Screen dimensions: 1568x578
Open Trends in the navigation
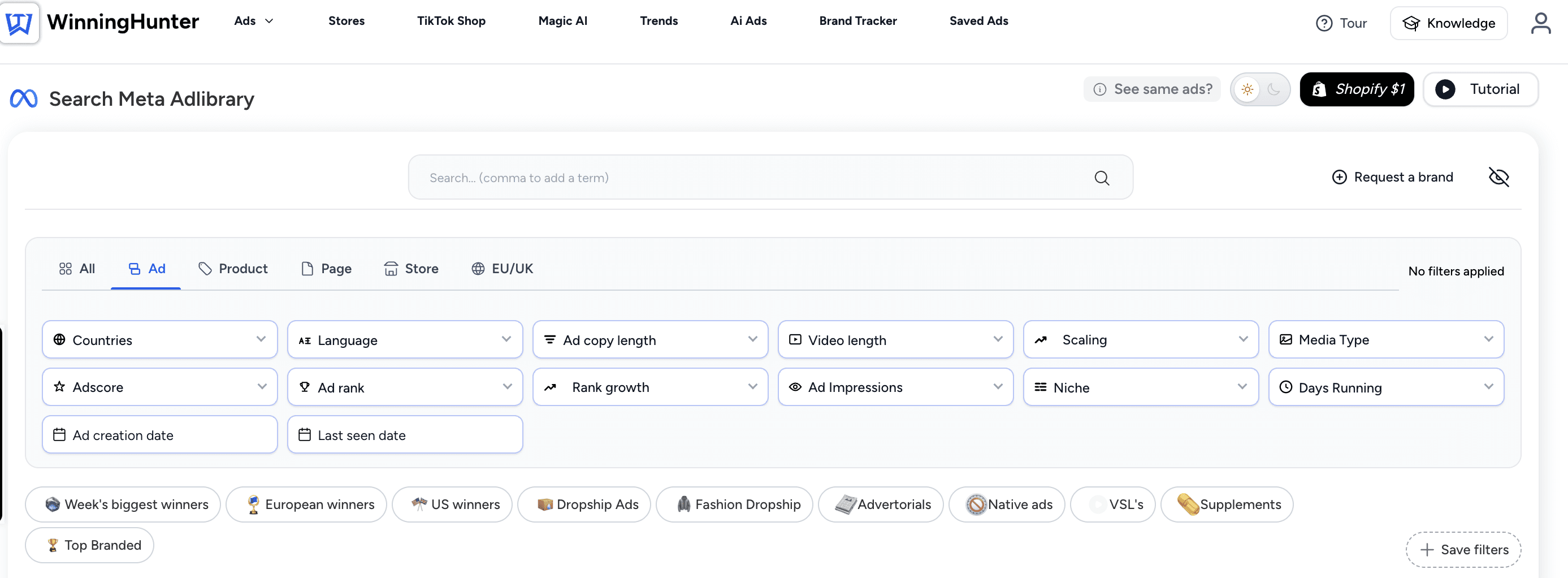click(659, 21)
